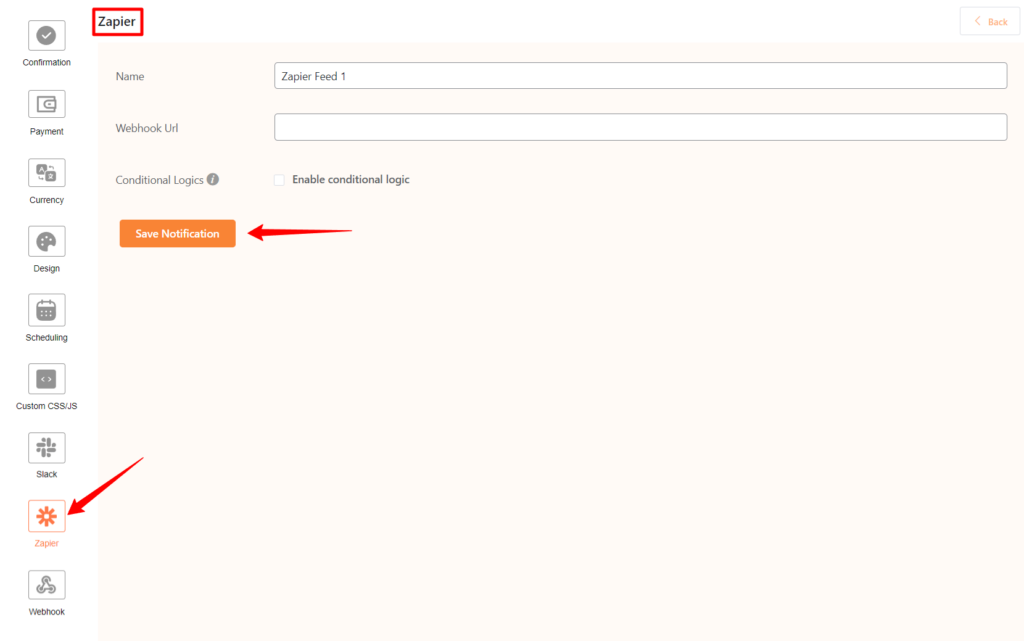Click the Zapier page title
This screenshot has width=1024, height=641.
click(117, 21)
